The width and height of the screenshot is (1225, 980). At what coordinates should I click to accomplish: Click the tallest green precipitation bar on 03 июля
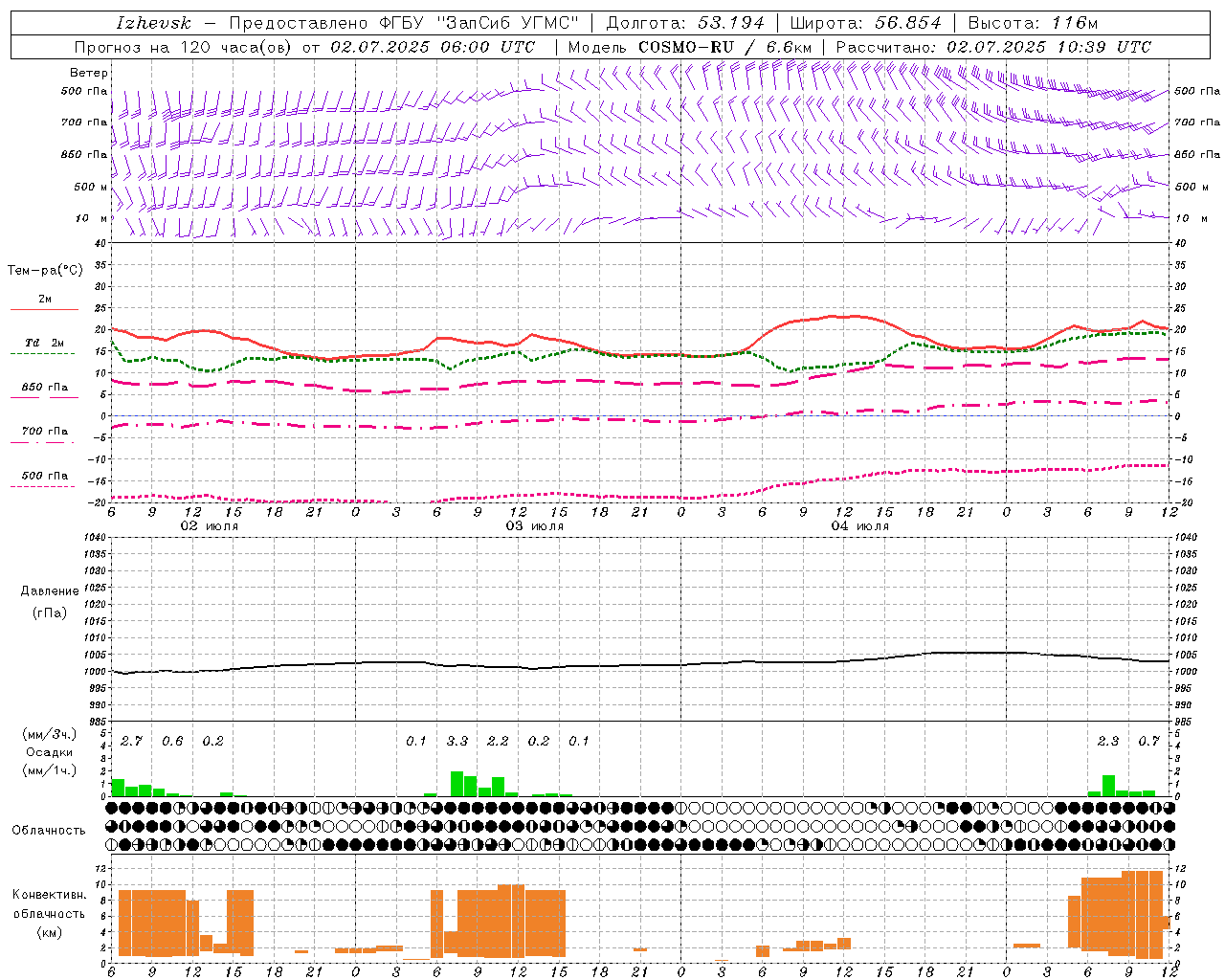(457, 784)
